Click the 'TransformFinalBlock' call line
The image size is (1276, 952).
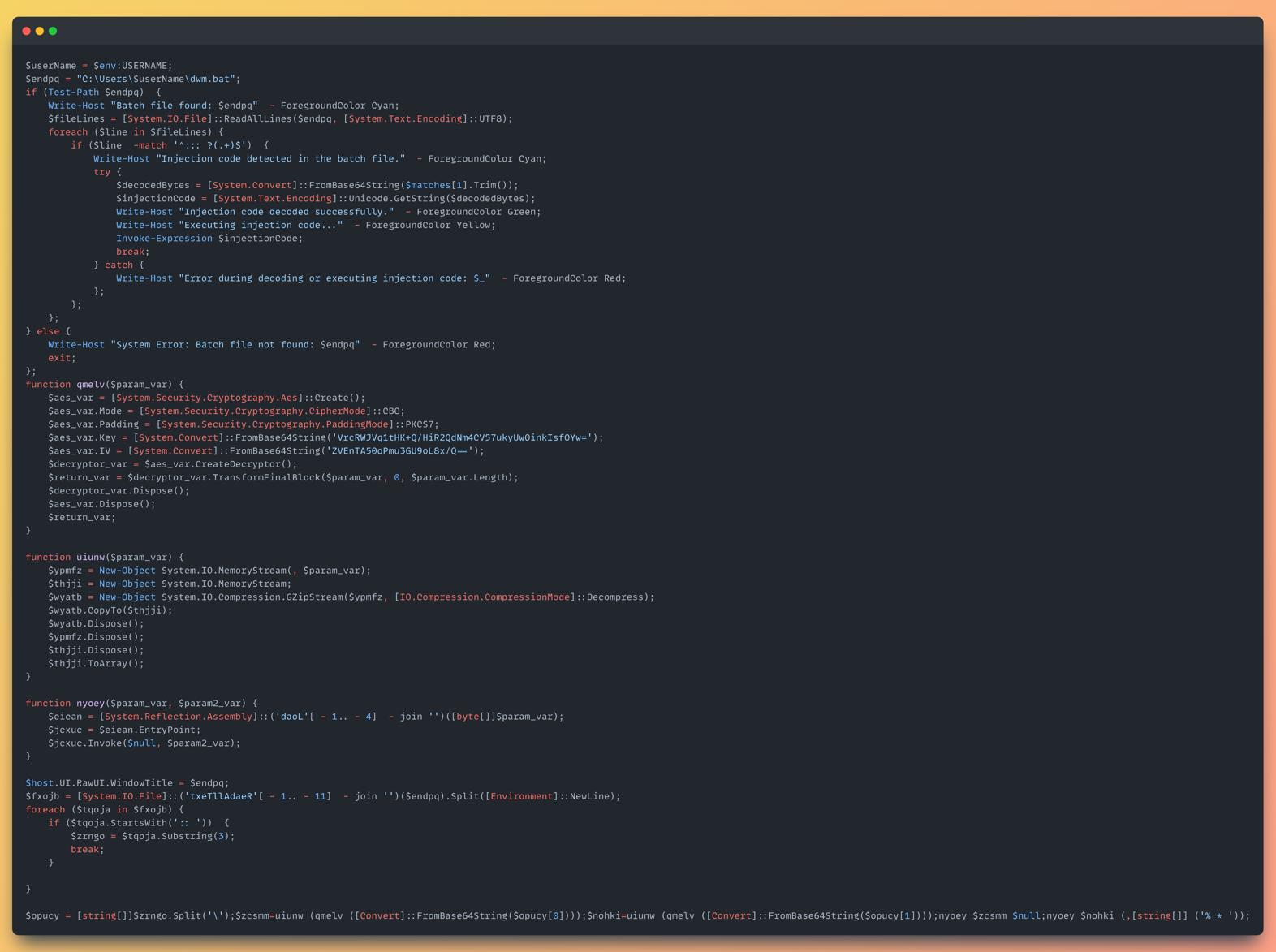(x=283, y=477)
